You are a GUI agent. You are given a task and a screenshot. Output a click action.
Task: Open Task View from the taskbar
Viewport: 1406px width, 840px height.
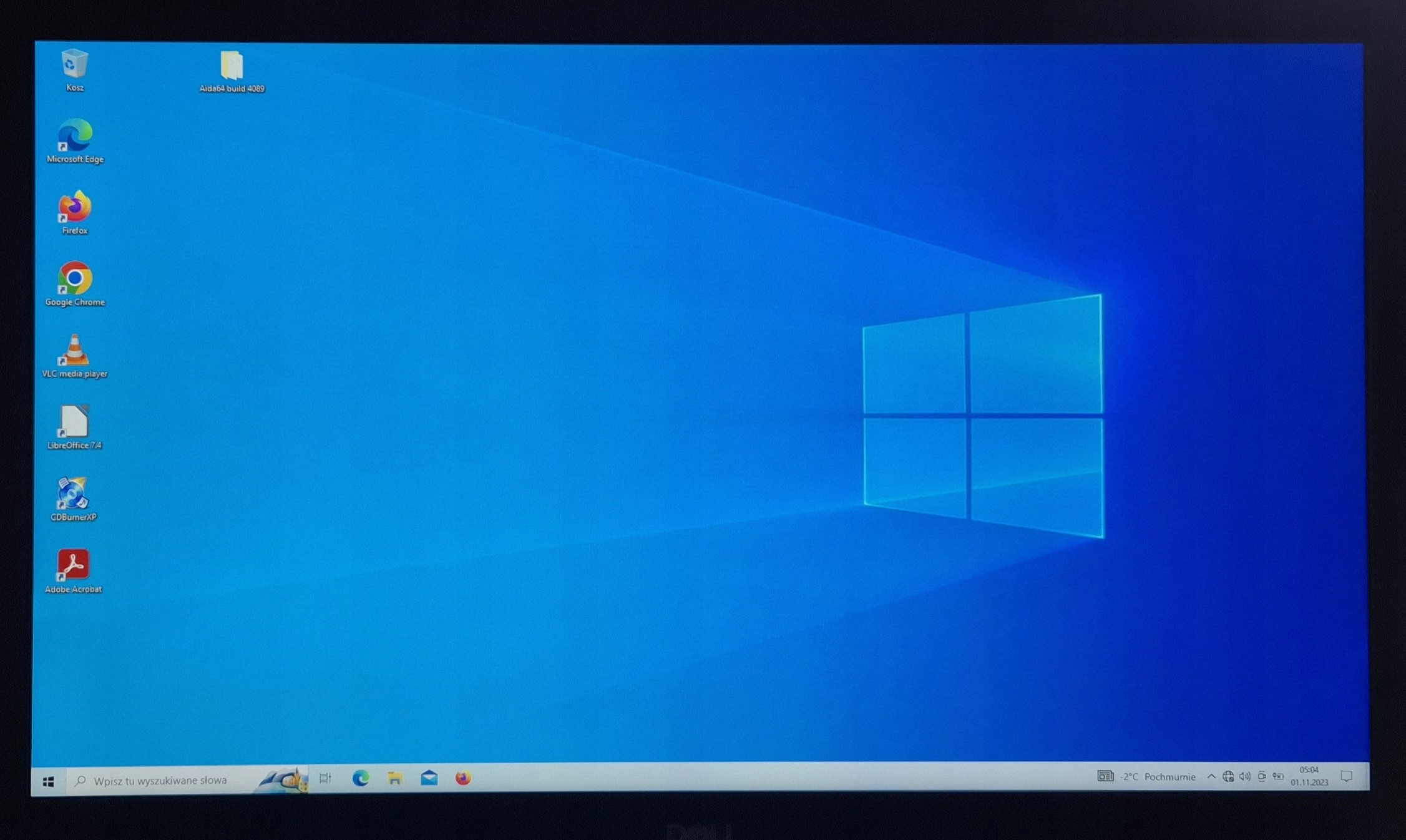click(x=325, y=778)
